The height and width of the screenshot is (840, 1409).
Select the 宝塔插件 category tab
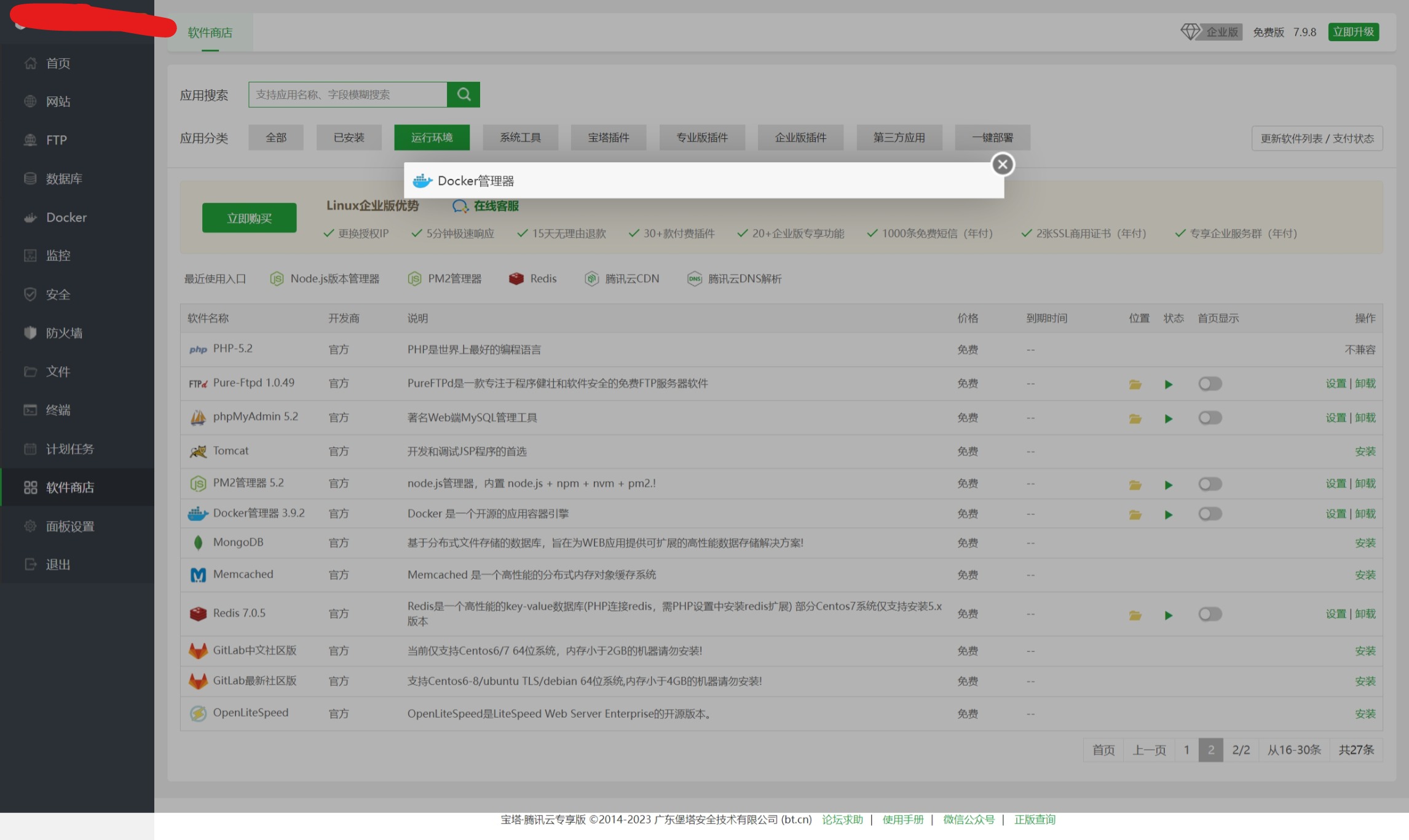tap(609, 138)
